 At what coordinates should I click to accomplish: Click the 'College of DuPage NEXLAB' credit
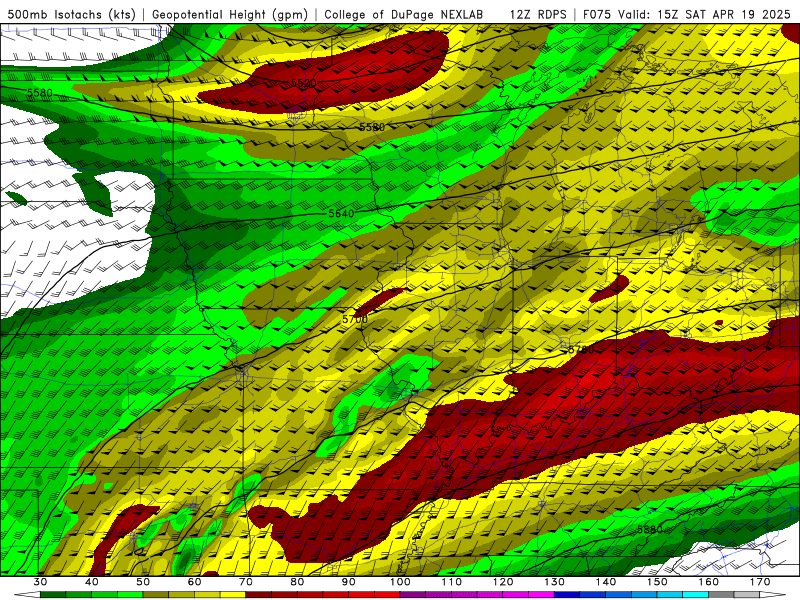coord(403,14)
